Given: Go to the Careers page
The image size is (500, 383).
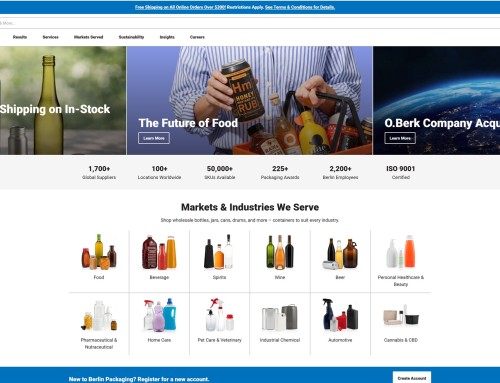Looking at the screenshot, I should pyautogui.click(x=197, y=37).
